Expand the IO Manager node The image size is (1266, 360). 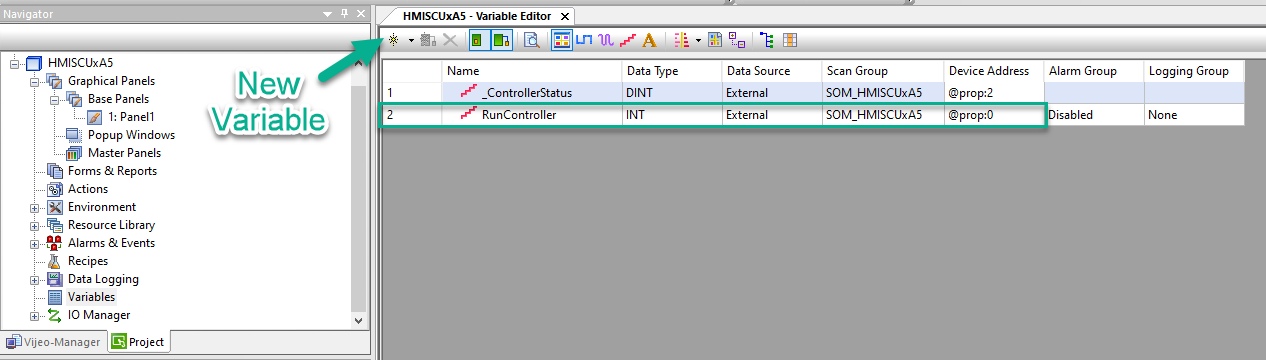pyautogui.click(x=34, y=315)
